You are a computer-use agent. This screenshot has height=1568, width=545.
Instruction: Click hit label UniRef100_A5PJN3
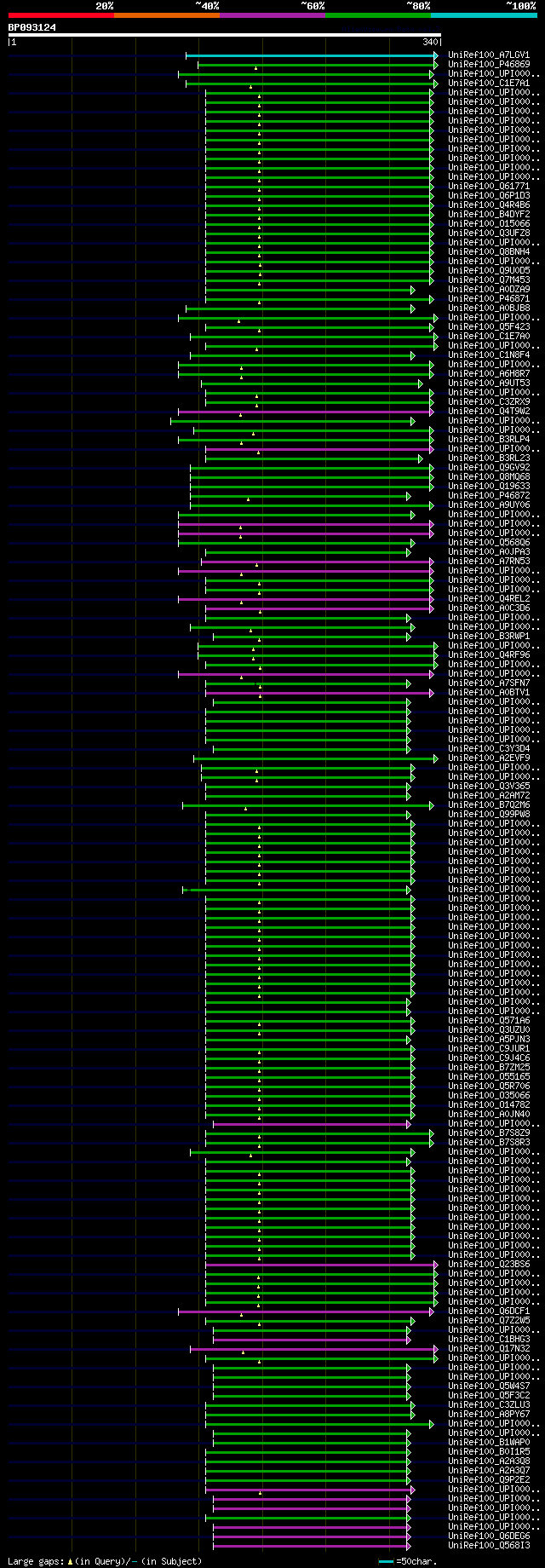489,1040
